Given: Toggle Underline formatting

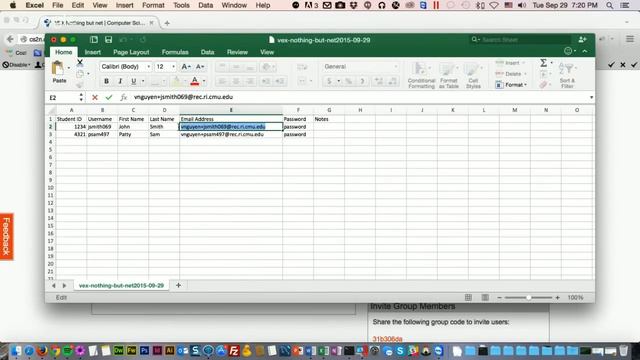Looking at the screenshot, I should pyautogui.click(x=133, y=81).
